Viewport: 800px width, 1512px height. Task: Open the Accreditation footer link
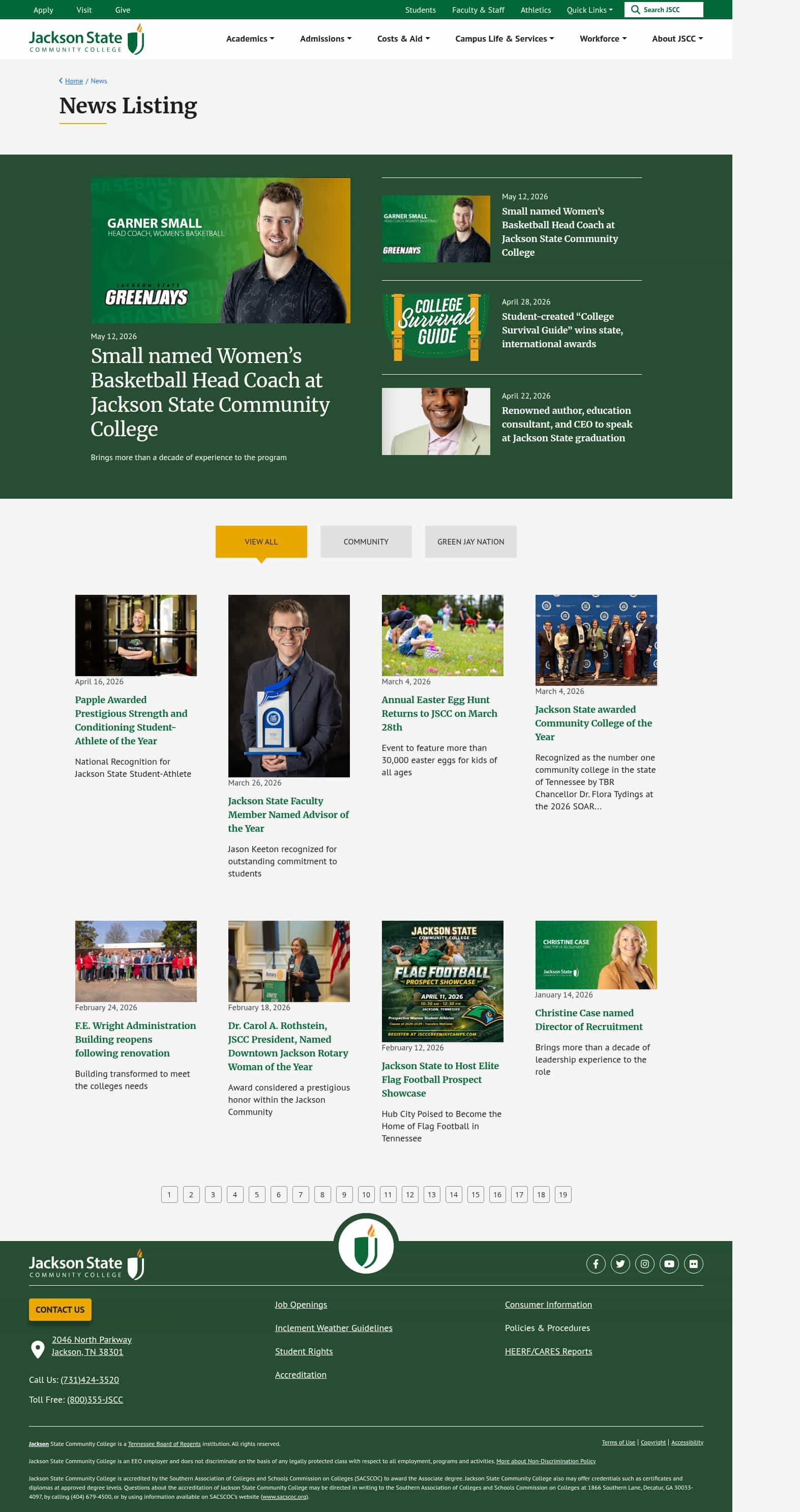point(301,1375)
